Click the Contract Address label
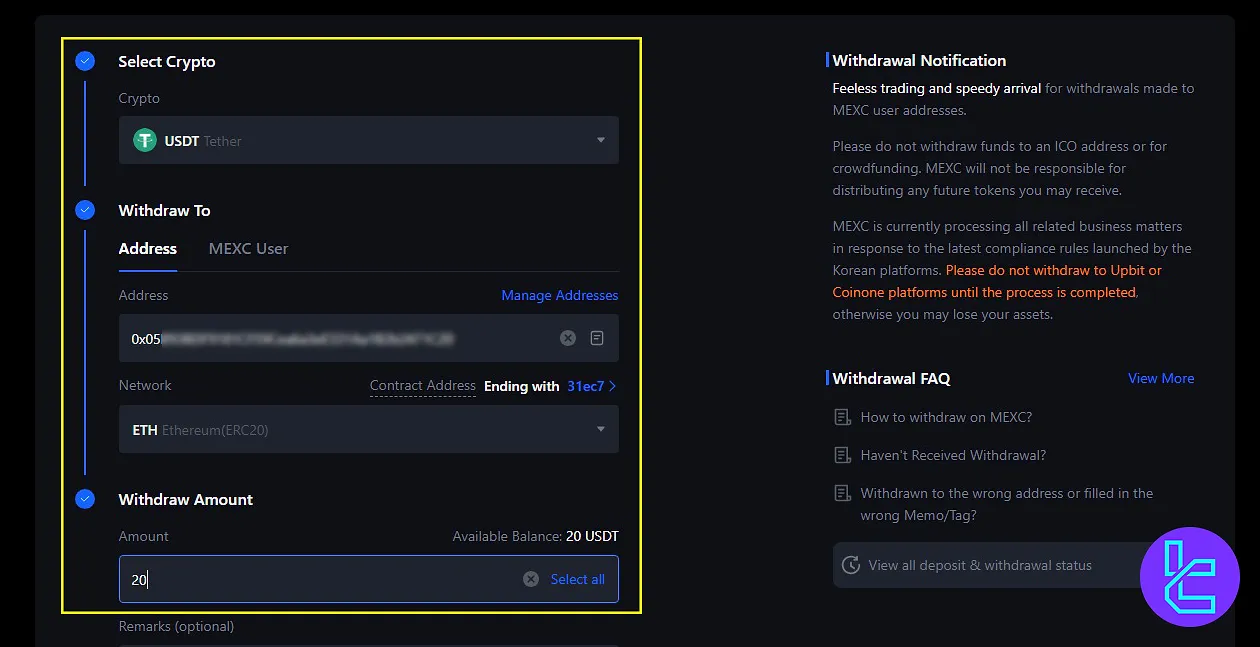Screen dimensions: 1260x647 (x=423, y=386)
